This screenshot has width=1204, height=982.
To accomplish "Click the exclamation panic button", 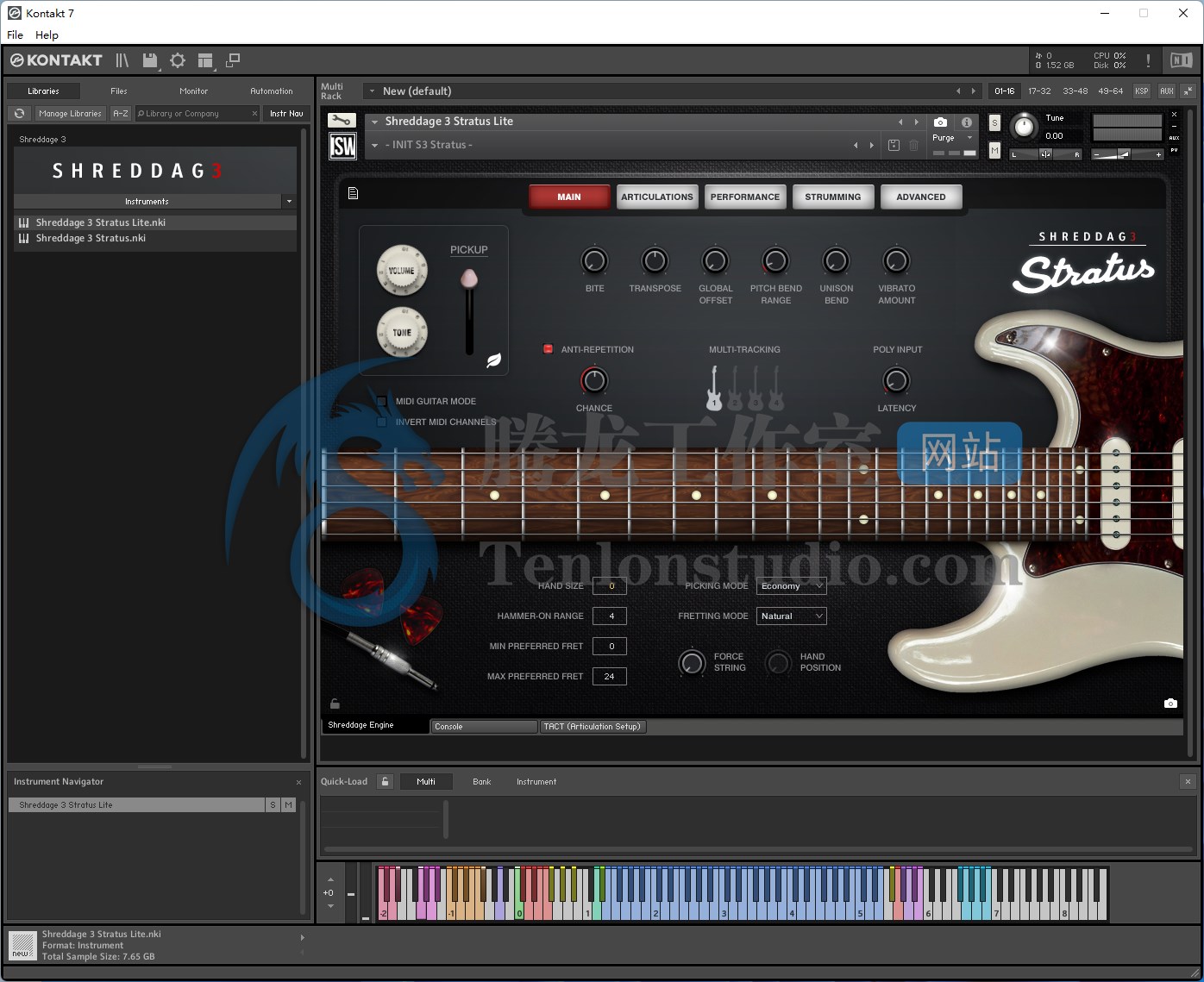I will tap(1148, 60).
